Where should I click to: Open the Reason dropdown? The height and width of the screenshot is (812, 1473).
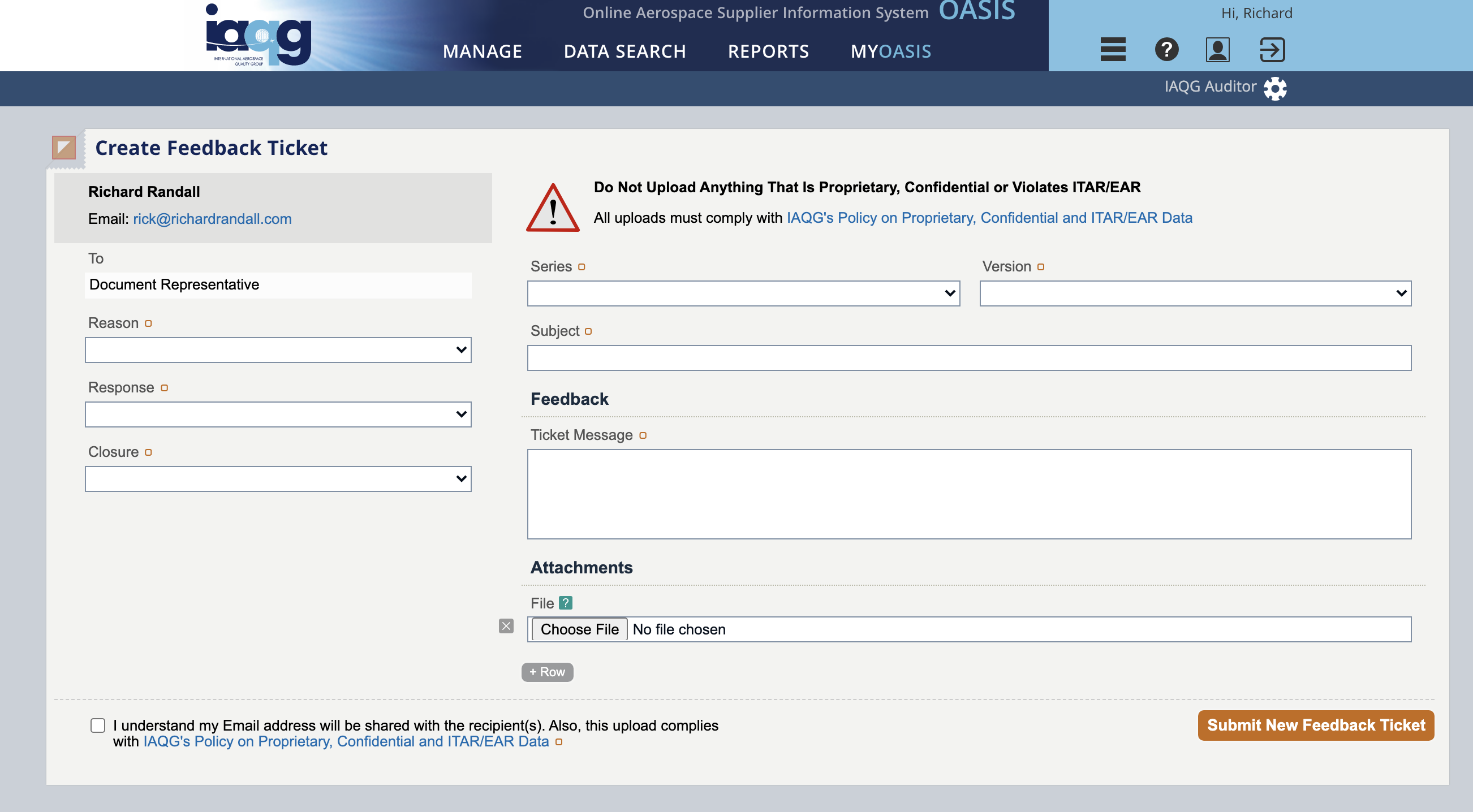278,349
